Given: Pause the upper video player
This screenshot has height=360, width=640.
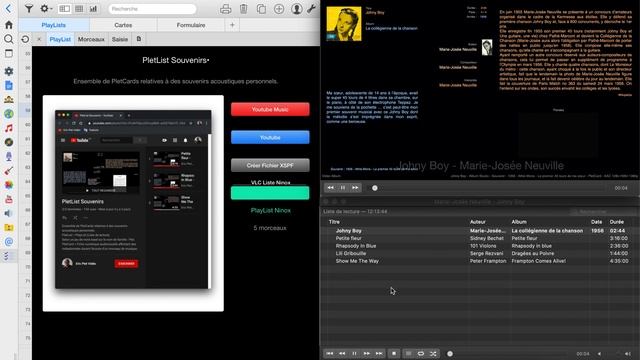Looking at the screenshot, I should [343, 188].
